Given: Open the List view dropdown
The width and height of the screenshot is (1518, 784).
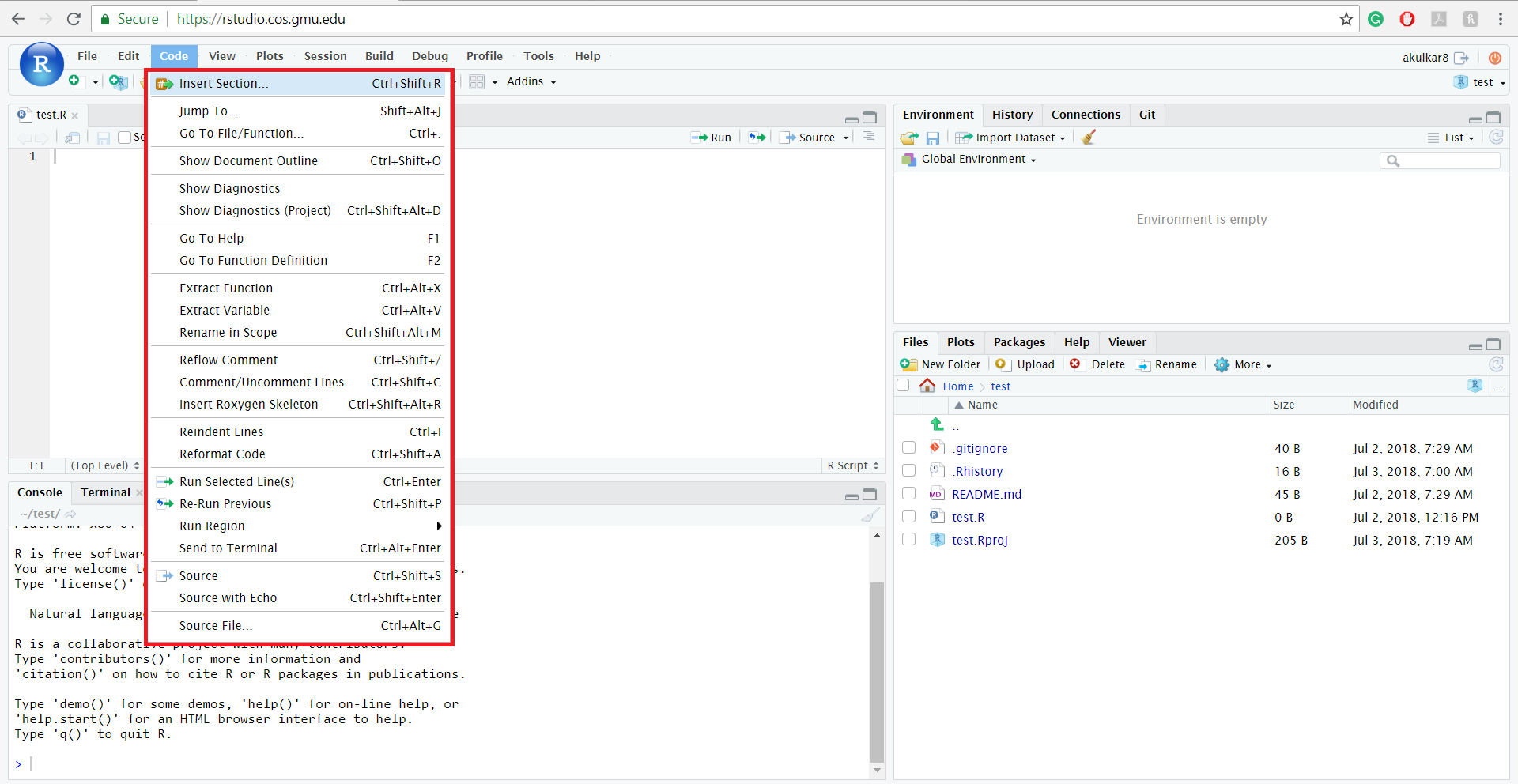Looking at the screenshot, I should pos(1452,138).
